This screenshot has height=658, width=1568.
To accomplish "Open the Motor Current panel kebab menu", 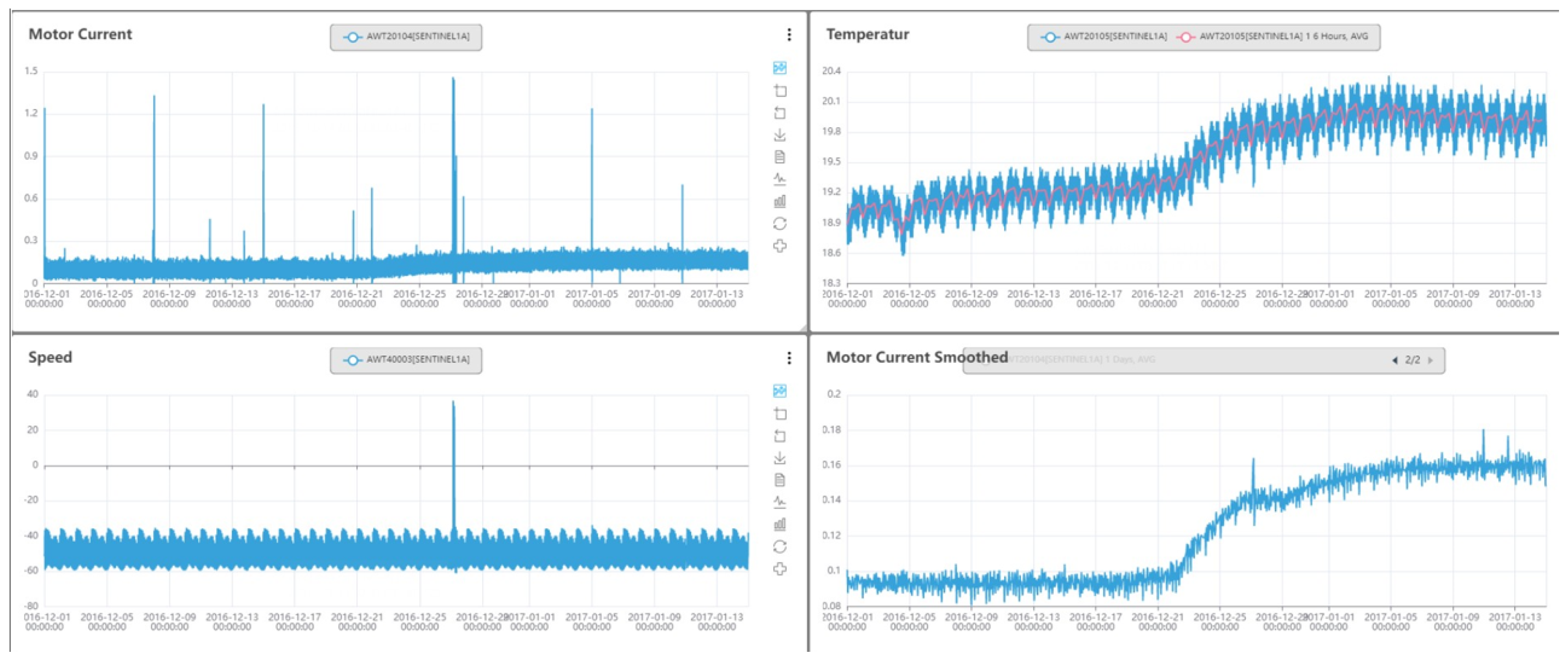I will (790, 35).
